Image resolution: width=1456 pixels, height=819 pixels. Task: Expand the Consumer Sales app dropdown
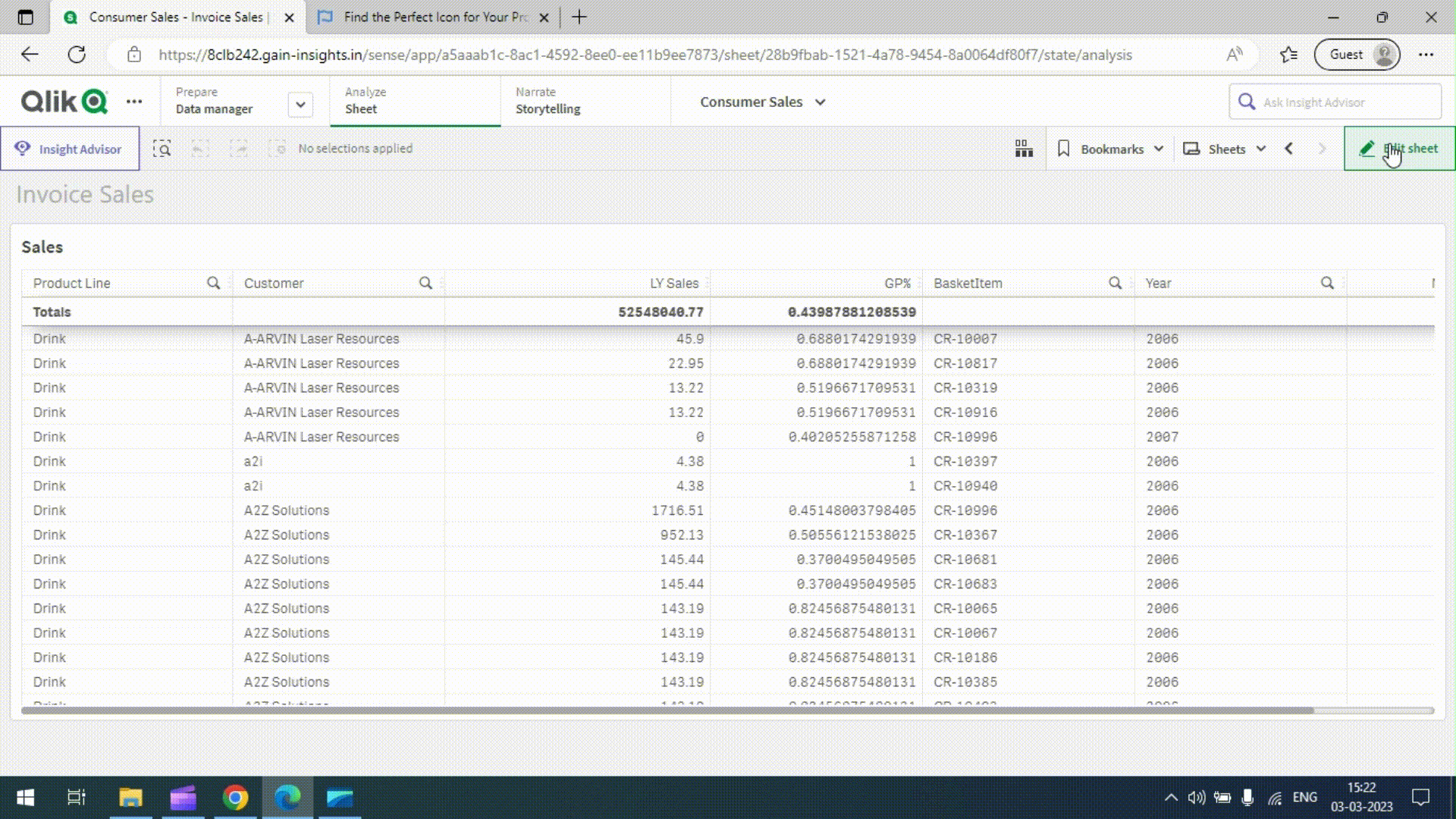tap(820, 102)
